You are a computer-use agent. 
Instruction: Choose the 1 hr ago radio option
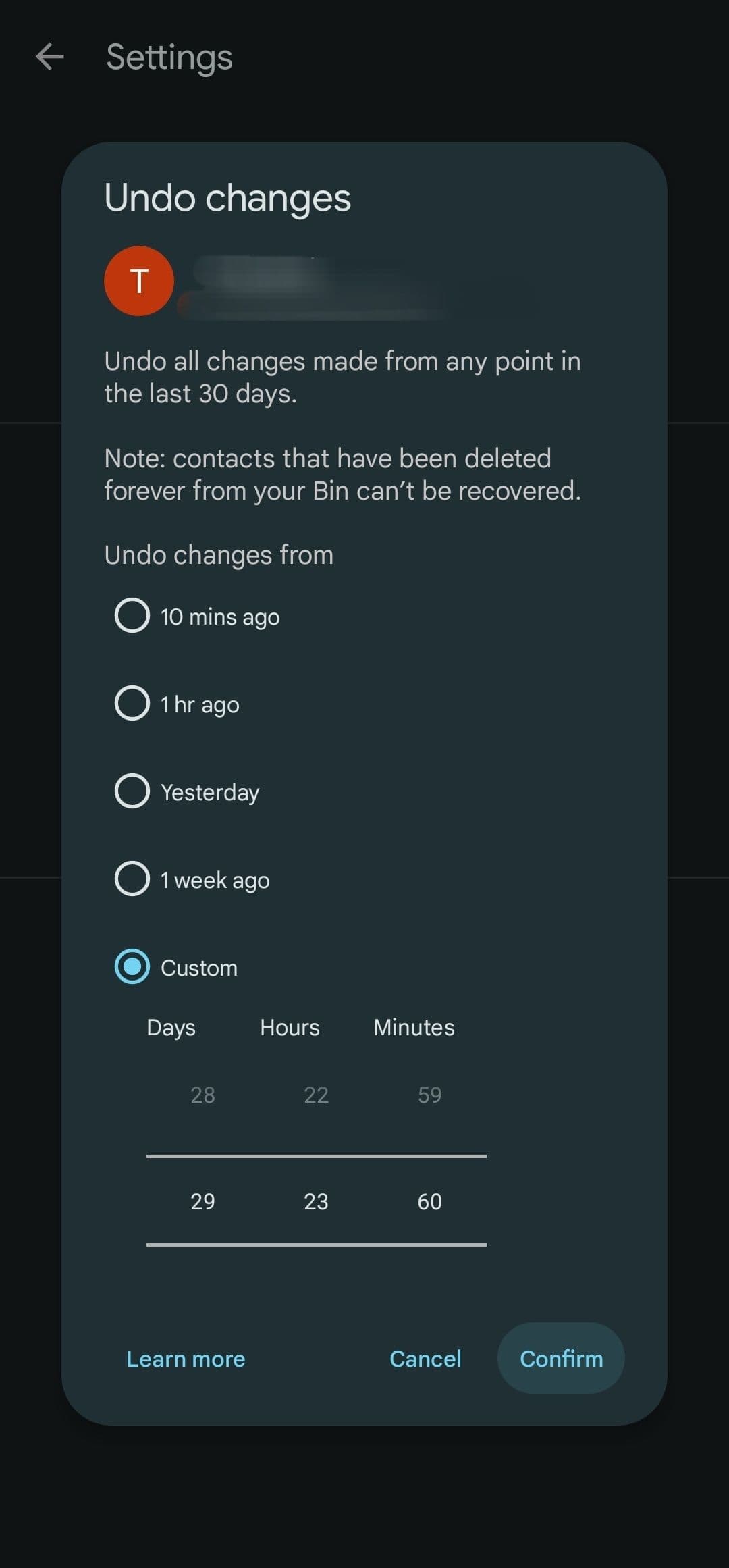(132, 703)
